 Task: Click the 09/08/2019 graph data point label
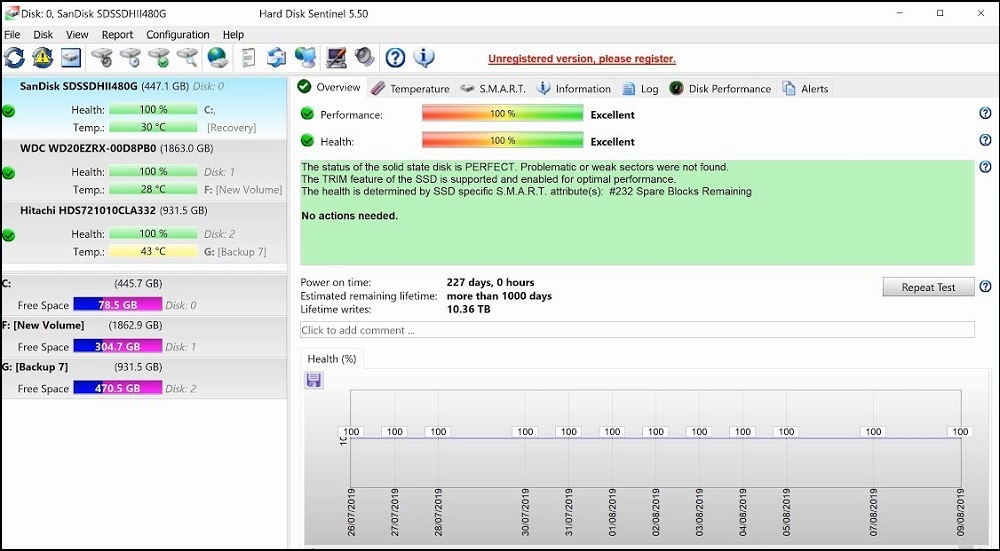(960, 432)
